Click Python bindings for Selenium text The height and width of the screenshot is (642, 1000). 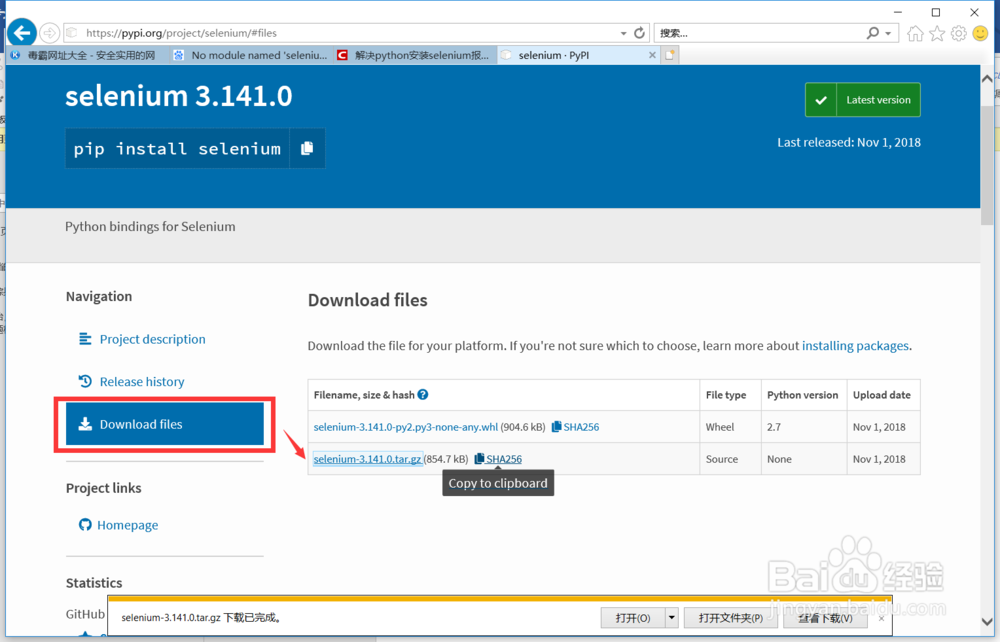tap(150, 226)
